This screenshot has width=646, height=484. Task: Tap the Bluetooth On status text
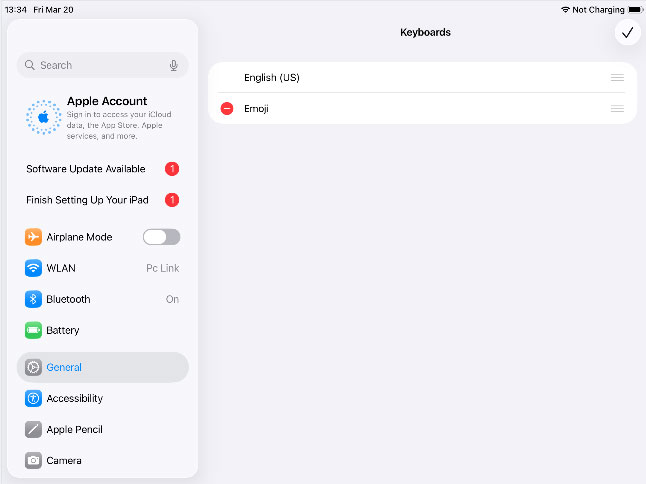(x=172, y=299)
